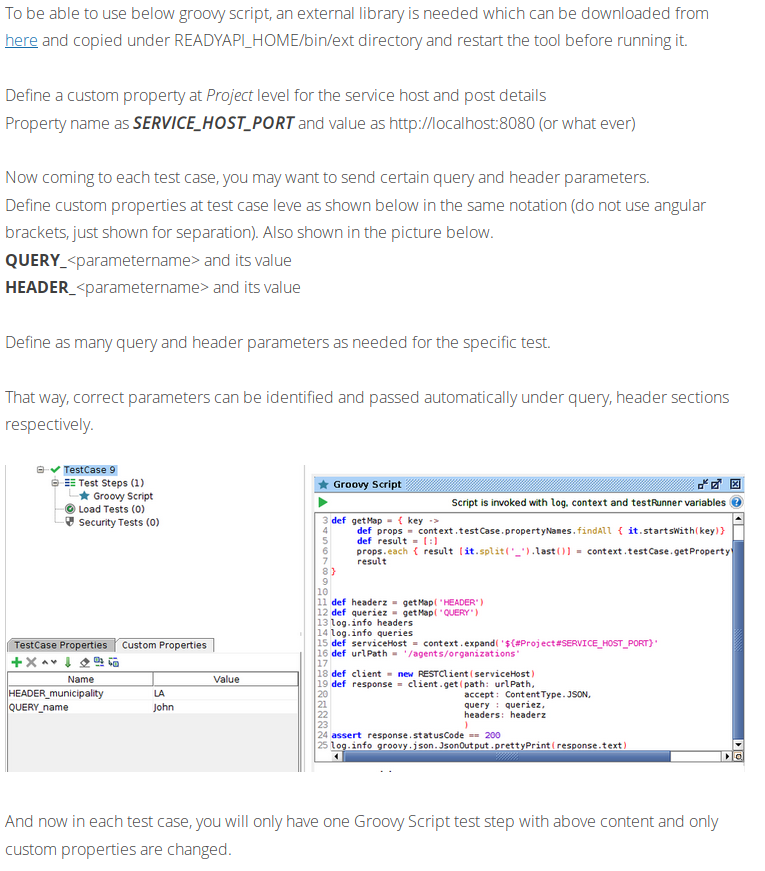This screenshot has height=871, width=765.
Task: Move property down with down chevron
Action: coord(54,662)
